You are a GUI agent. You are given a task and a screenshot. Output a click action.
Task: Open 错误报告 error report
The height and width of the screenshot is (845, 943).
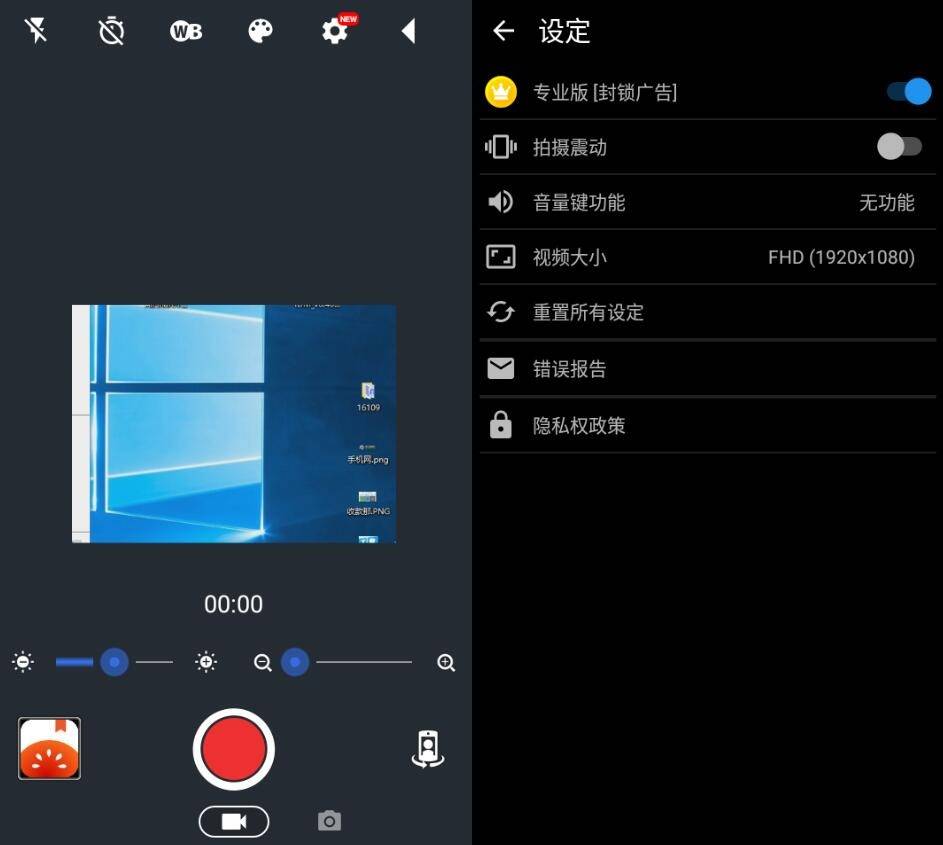click(707, 368)
